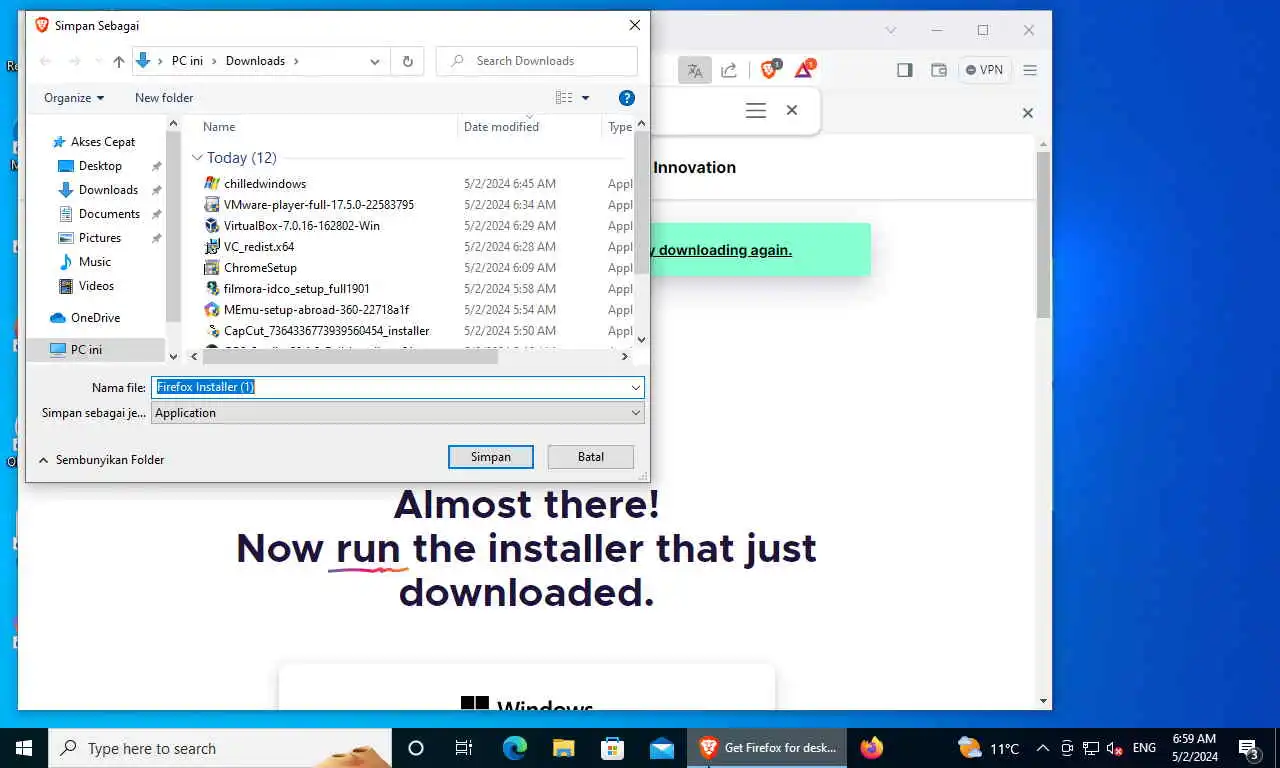Open Firefox from the taskbar
Viewport: 1280px width, 768px height.
point(872,748)
